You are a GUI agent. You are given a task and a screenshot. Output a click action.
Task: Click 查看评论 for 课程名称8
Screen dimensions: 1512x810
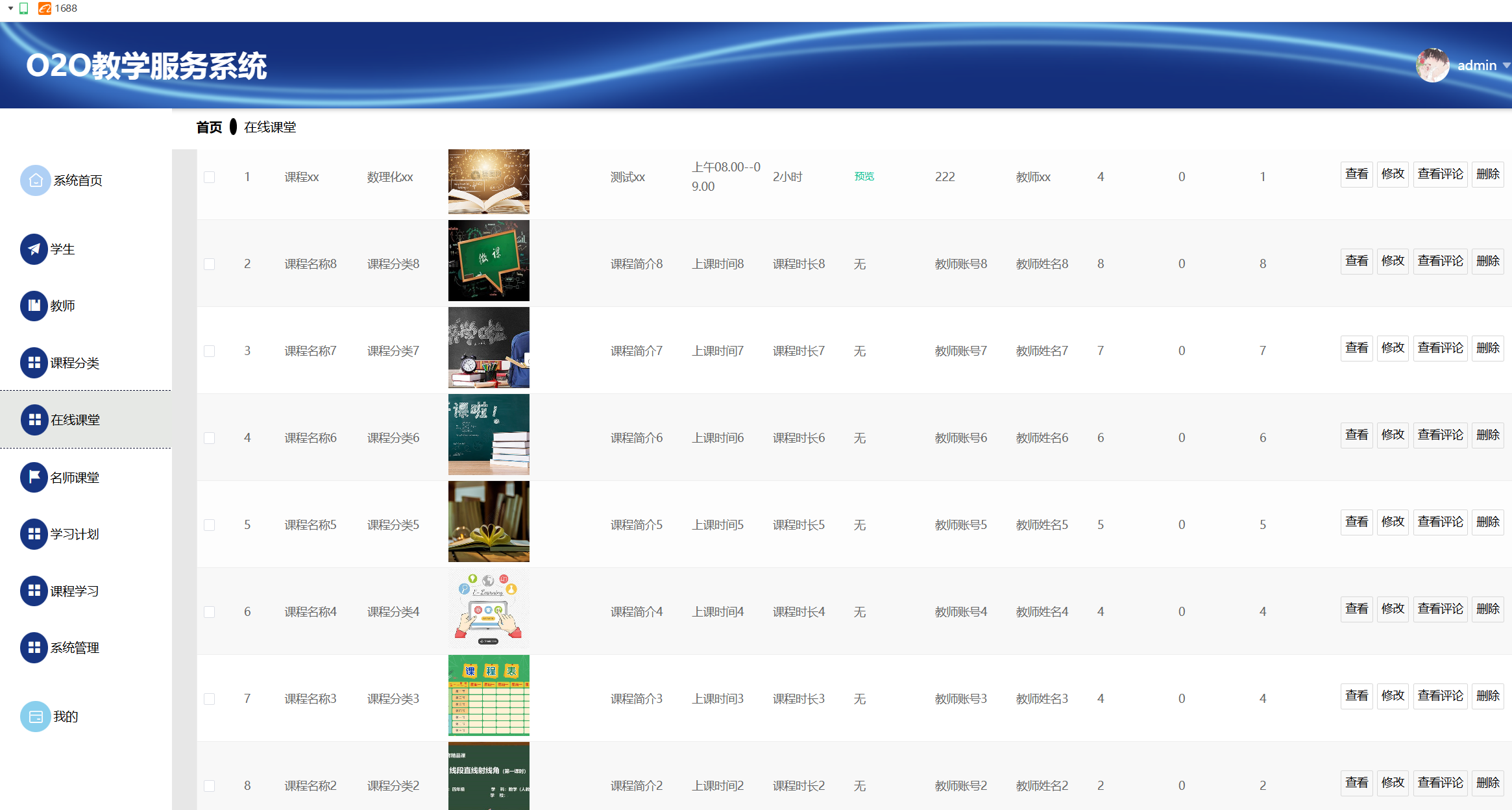(x=1440, y=261)
